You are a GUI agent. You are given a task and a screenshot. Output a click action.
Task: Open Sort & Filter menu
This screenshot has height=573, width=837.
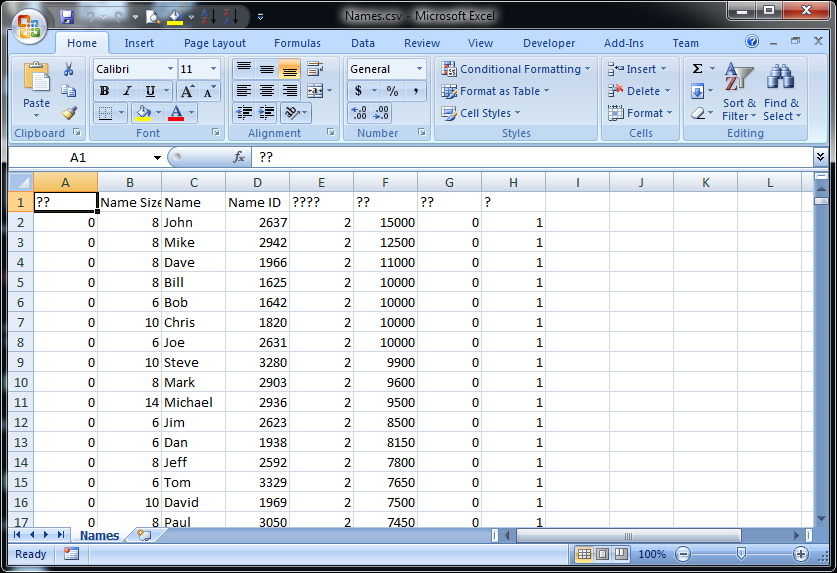[x=739, y=91]
